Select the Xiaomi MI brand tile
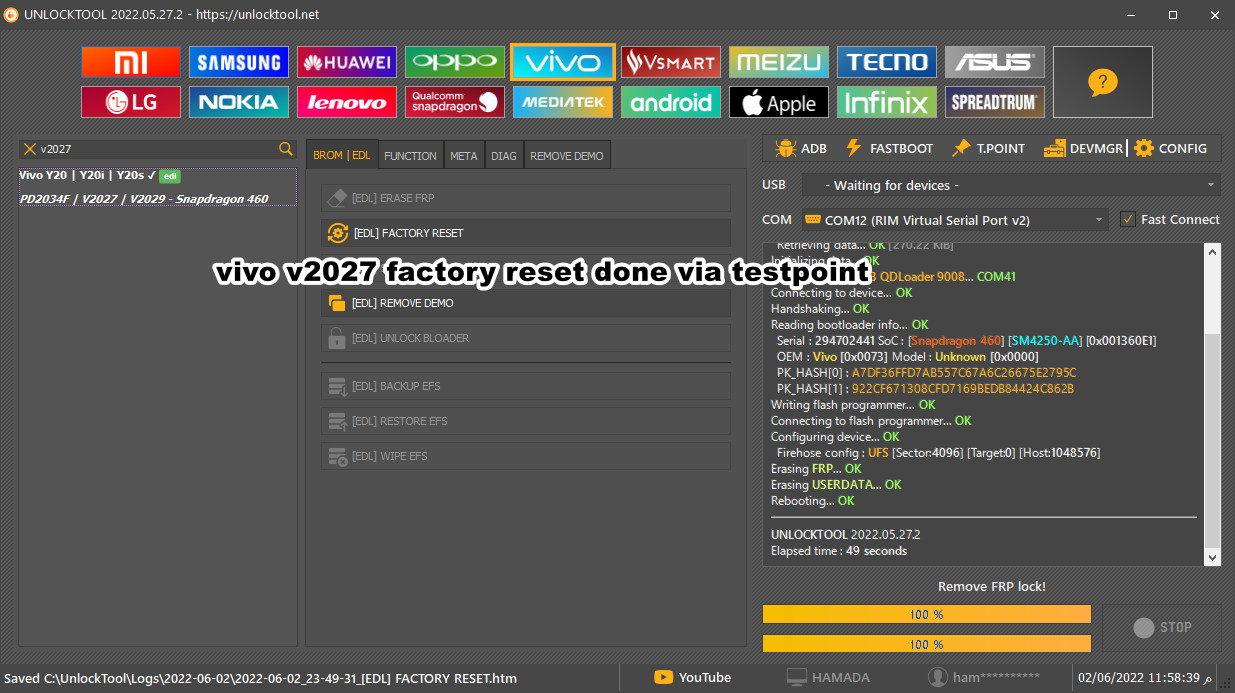Screen dimensions: 1235x693 pos(131,62)
